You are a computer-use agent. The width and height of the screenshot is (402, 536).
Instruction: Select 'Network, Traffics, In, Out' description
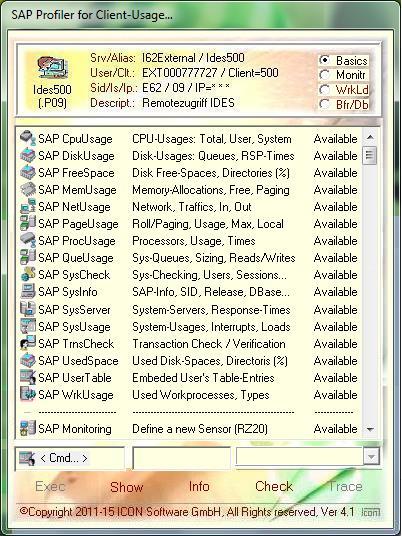tap(192, 207)
